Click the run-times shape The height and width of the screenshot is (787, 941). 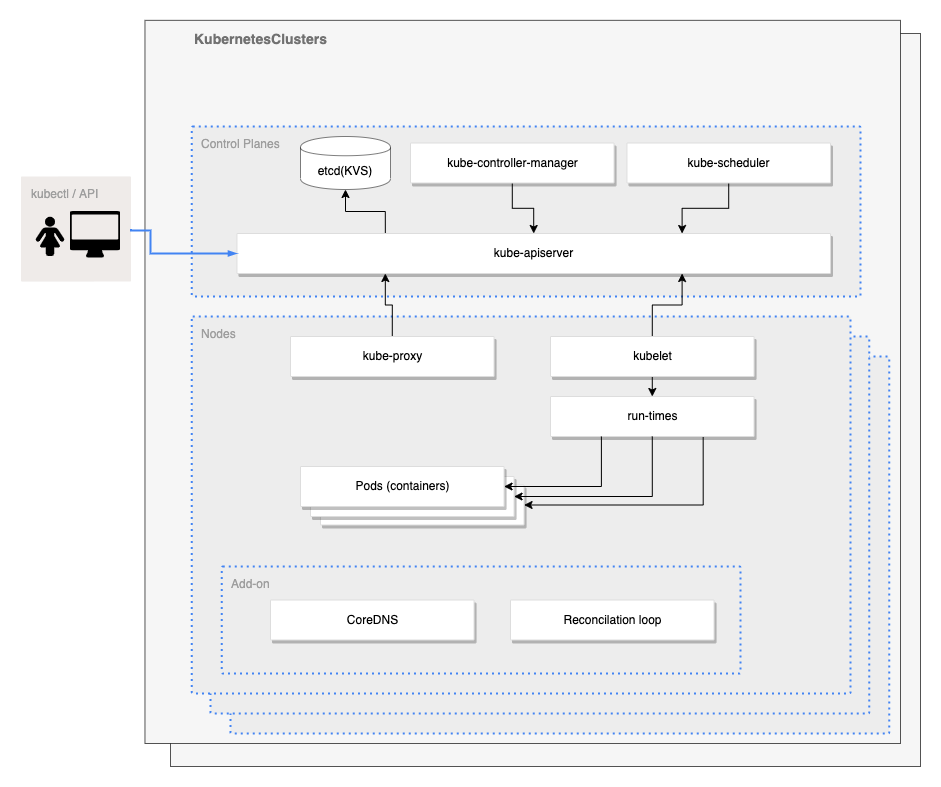[651, 417]
